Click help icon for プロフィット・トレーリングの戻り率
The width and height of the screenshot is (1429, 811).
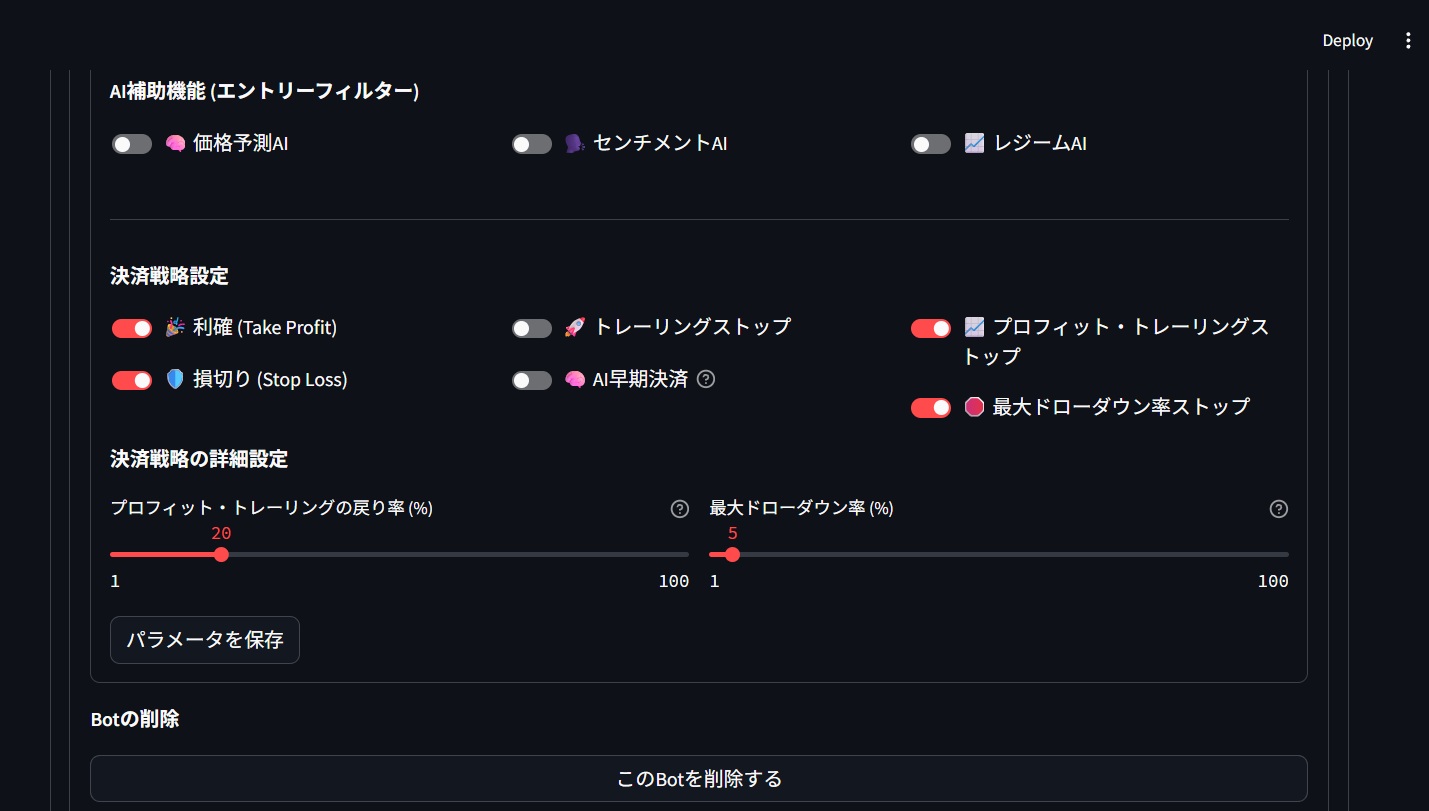click(x=680, y=509)
